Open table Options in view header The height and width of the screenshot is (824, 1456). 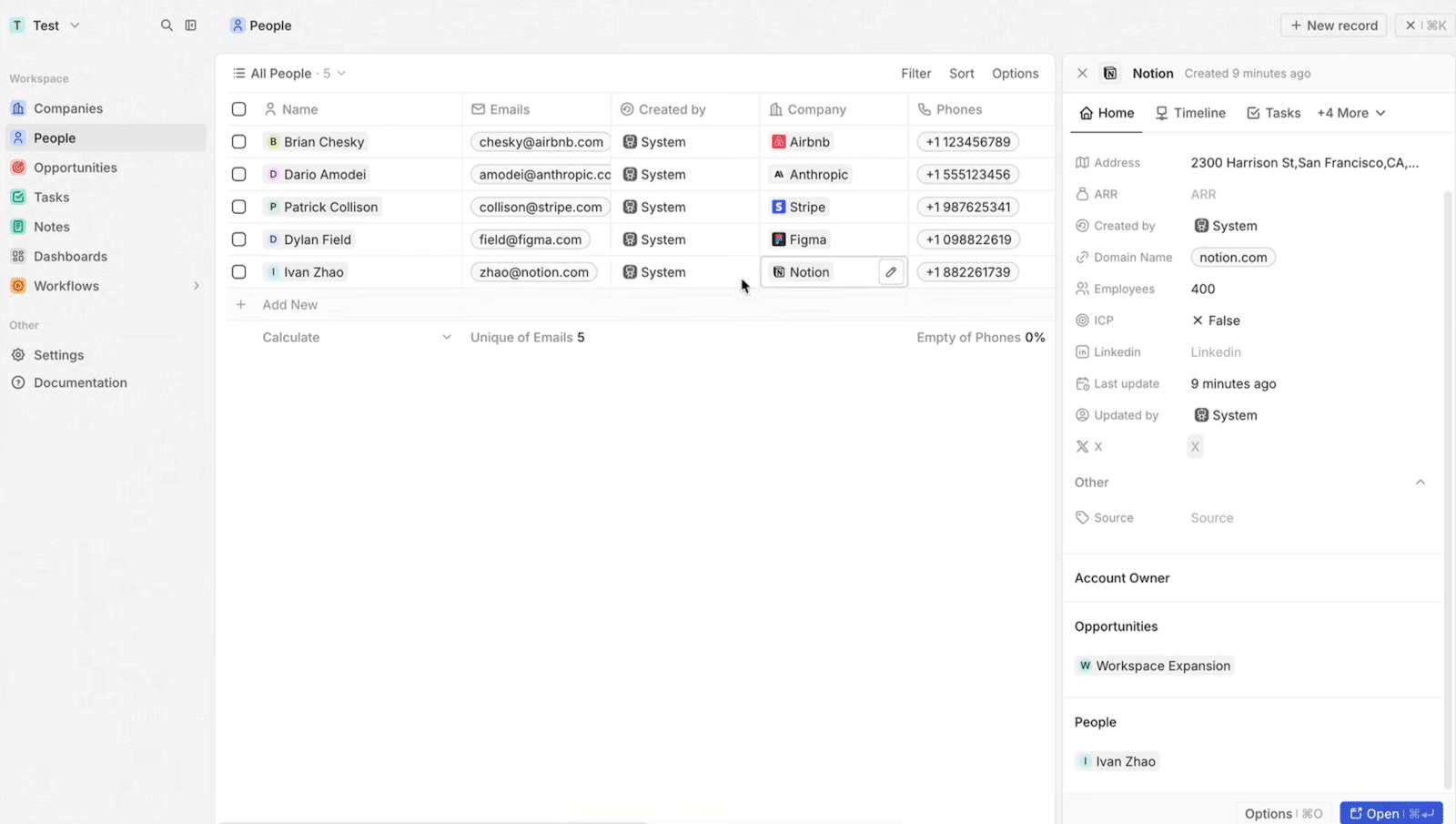pos(1015,73)
